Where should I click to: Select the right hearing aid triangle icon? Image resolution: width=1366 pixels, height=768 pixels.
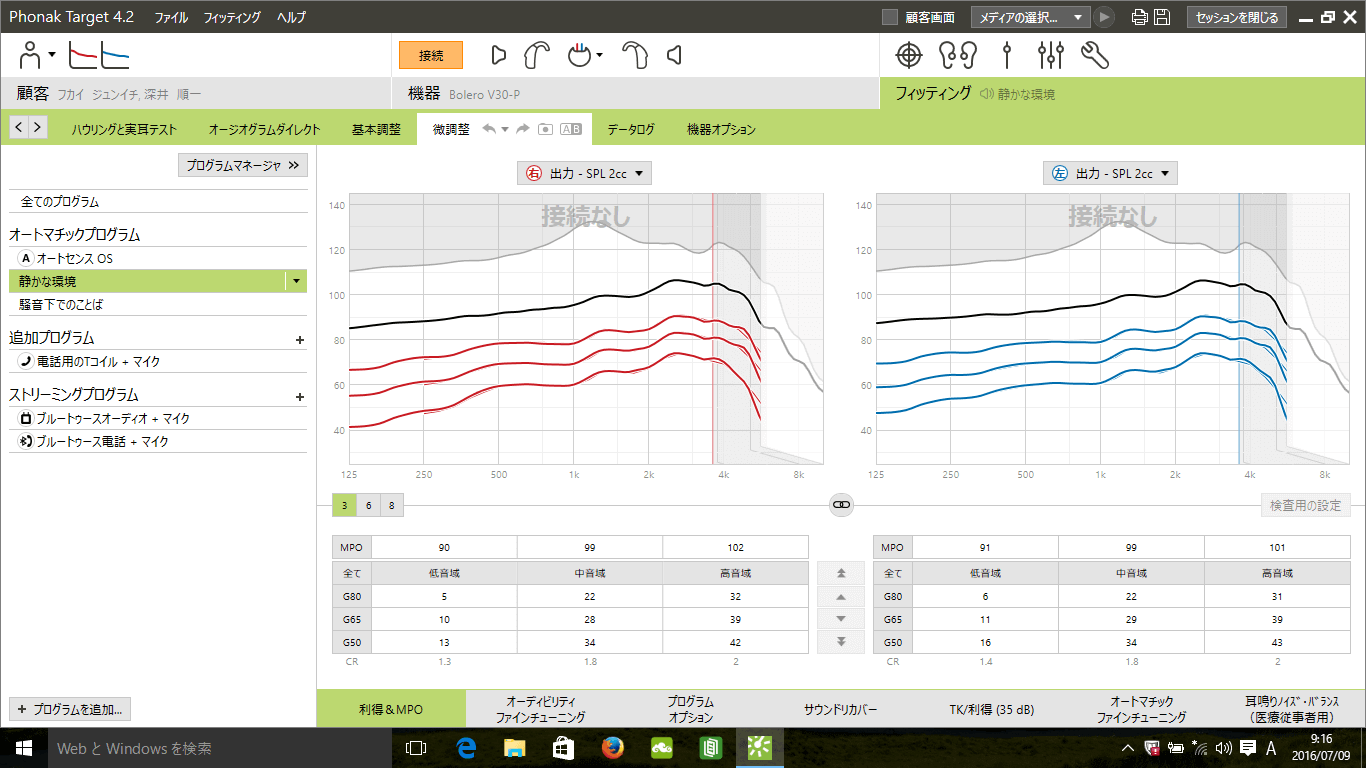pos(499,55)
